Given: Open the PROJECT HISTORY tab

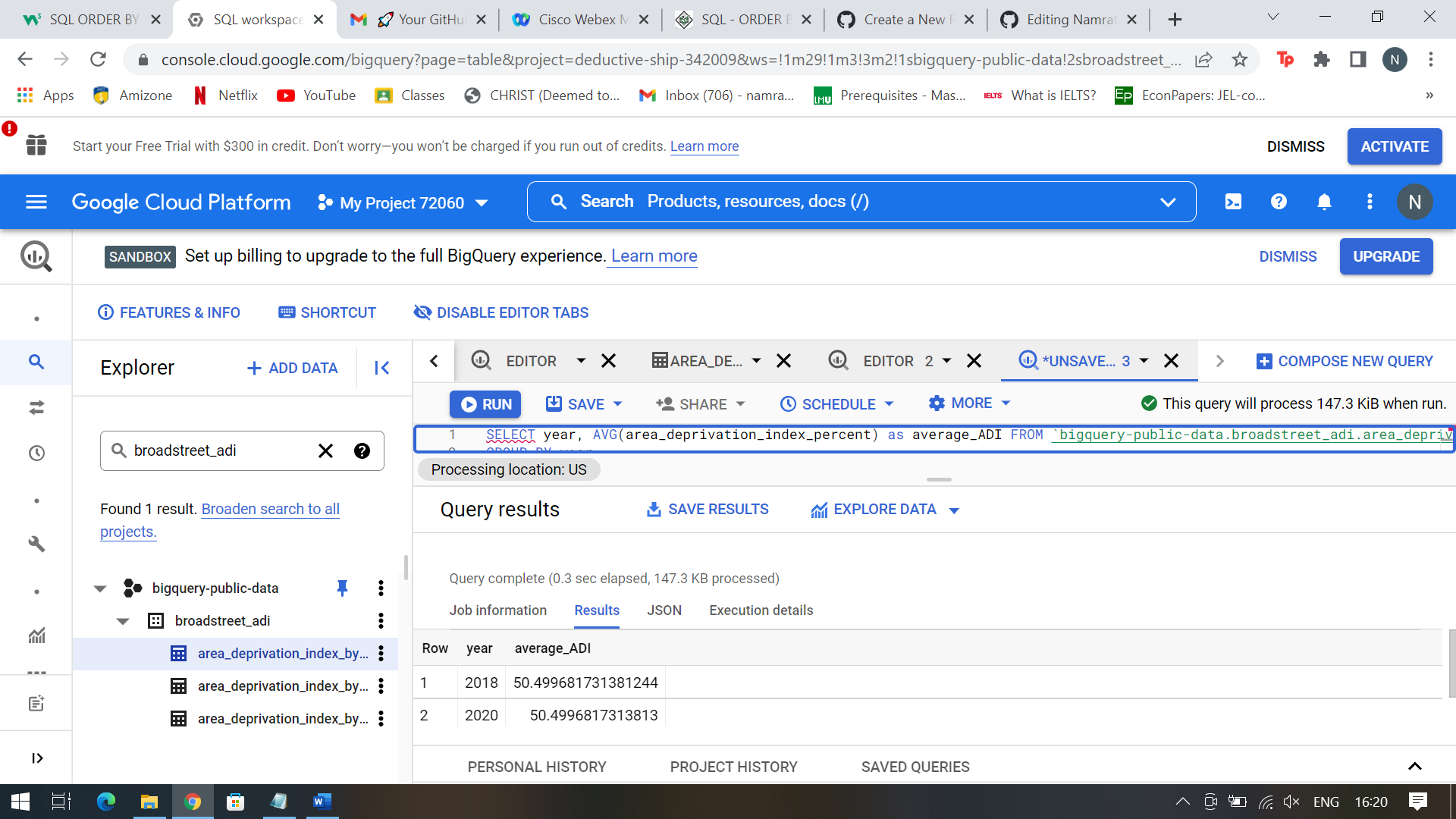Looking at the screenshot, I should click(x=733, y=767).
